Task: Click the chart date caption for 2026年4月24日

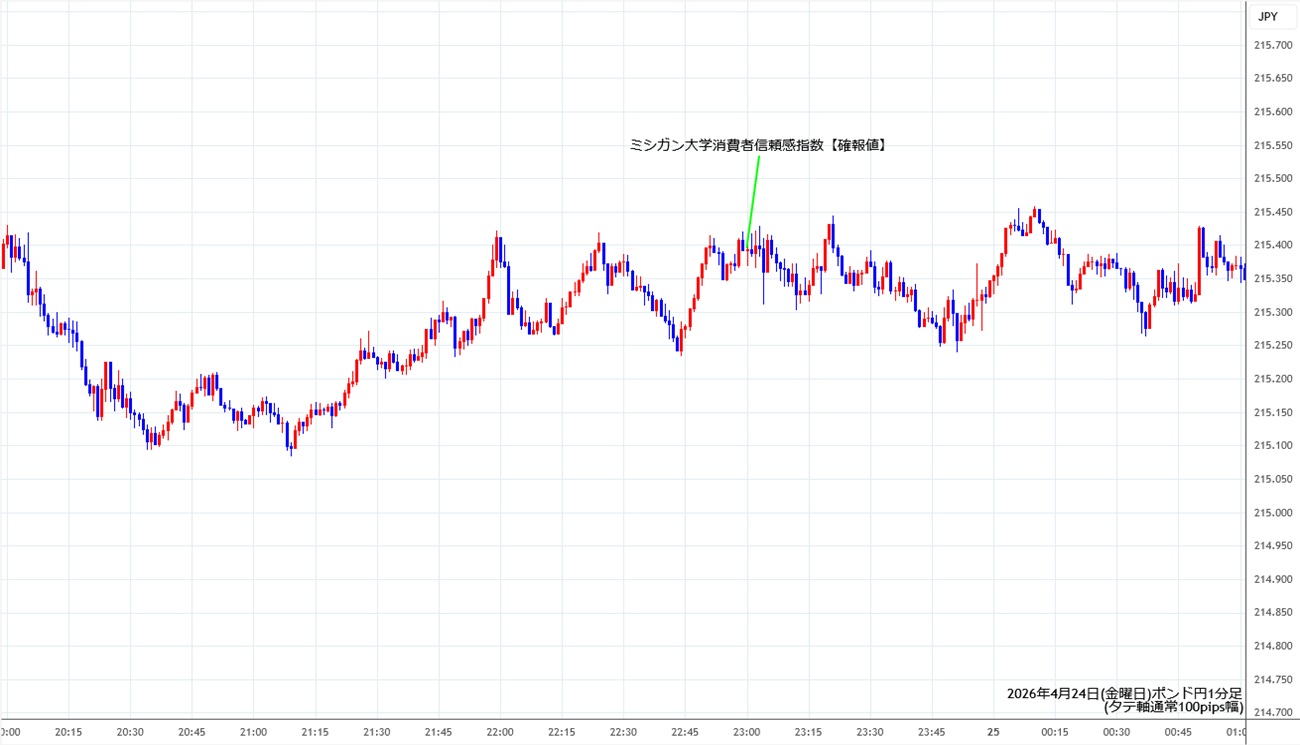Action: (x=1124, y=693)
